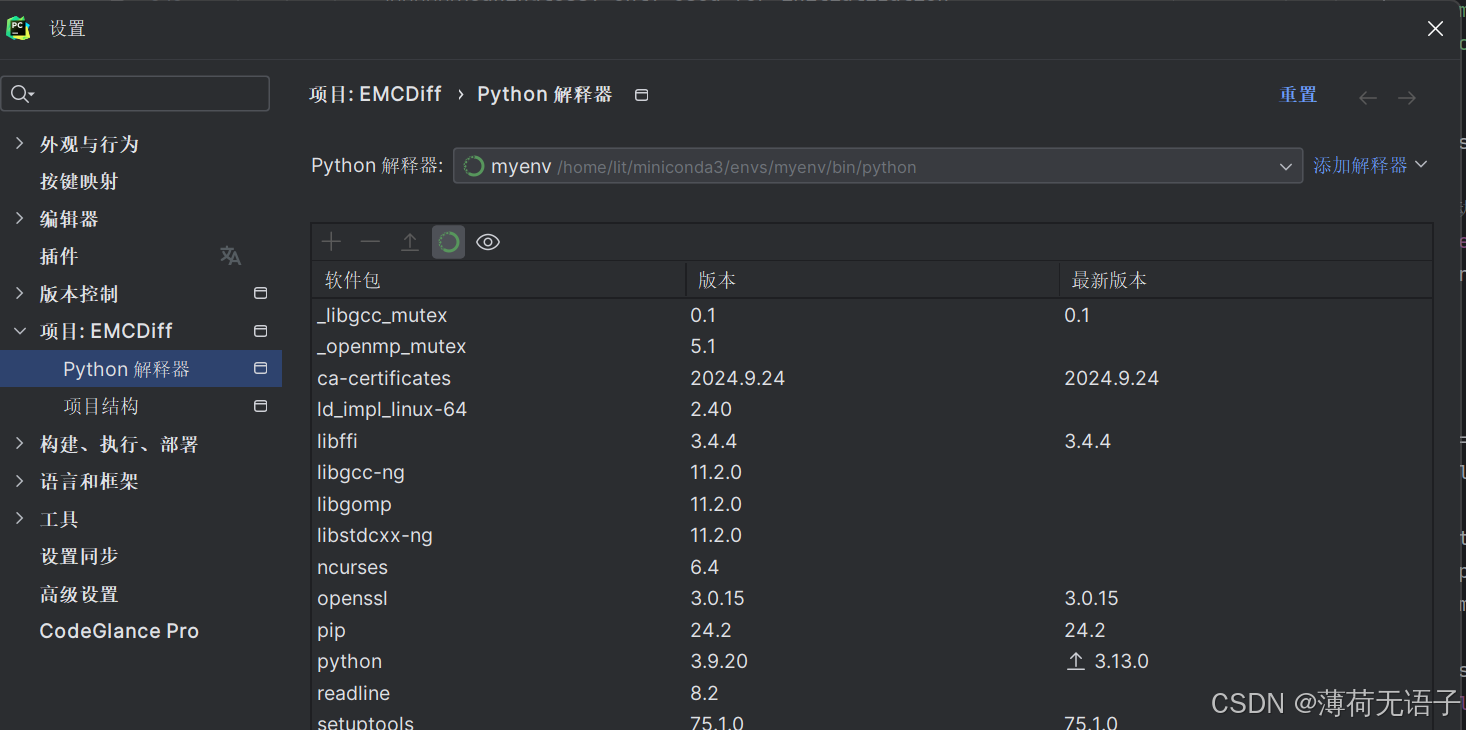Click the upgrade arrow beside 3.13.0
This screenshot has width=1466, height=730.
tap(1076, 661)
